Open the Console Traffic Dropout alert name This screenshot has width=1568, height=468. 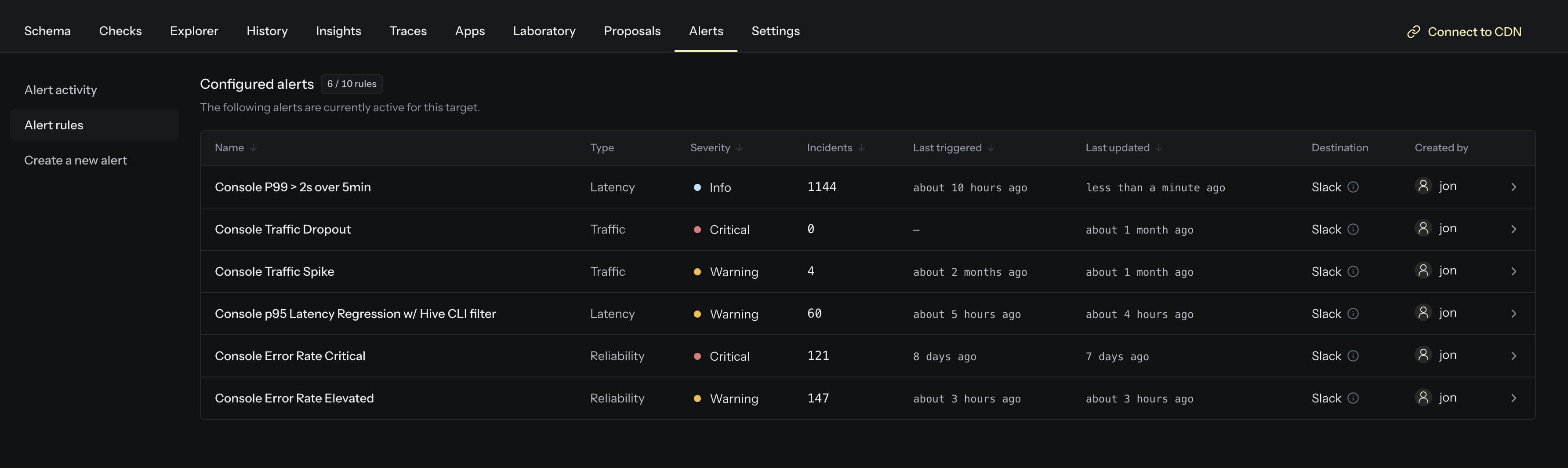283,229
